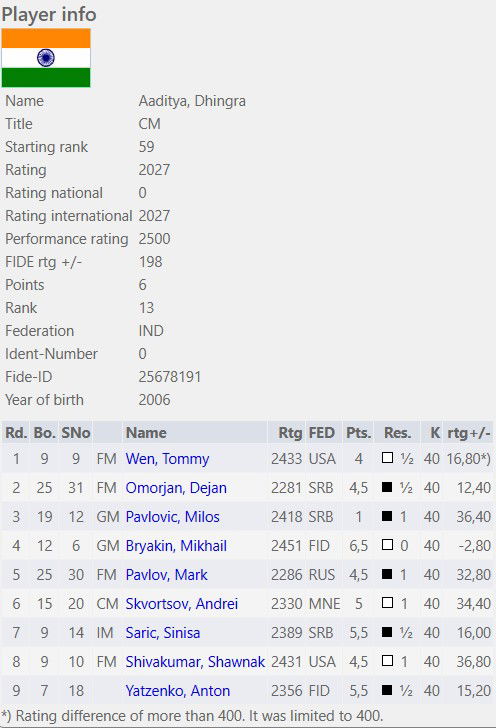
Task: Click black piece icon in round 2
Action: click(387, 487)
